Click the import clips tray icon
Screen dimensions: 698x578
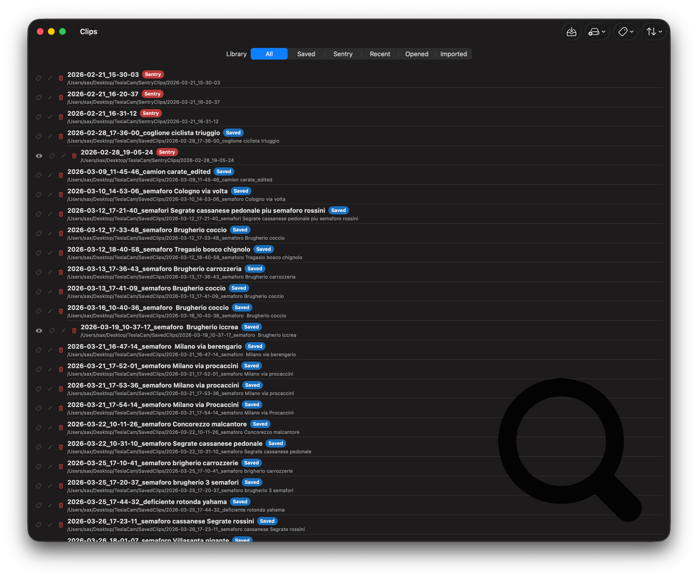(571, 32)
